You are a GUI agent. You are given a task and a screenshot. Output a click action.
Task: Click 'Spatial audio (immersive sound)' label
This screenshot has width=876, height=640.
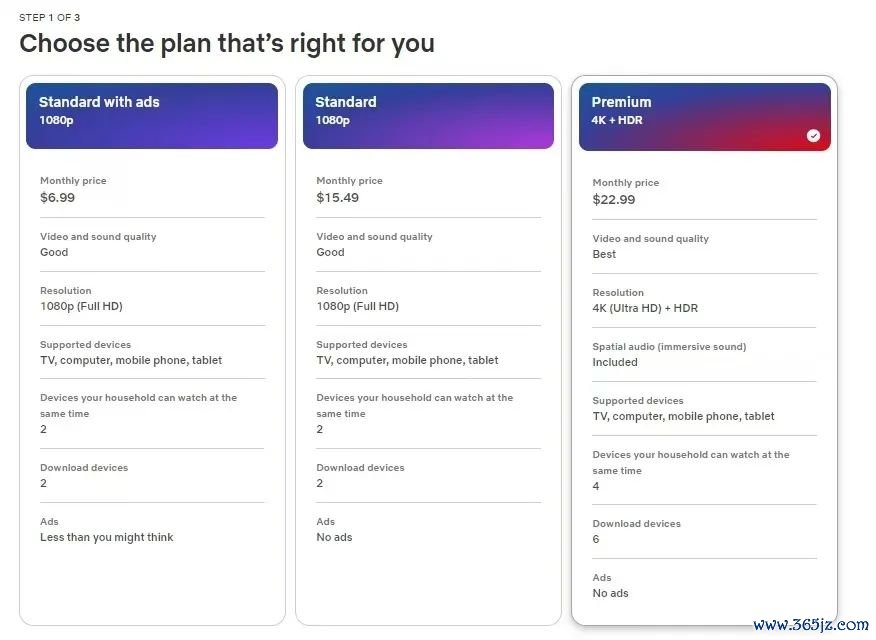[669, 347]
